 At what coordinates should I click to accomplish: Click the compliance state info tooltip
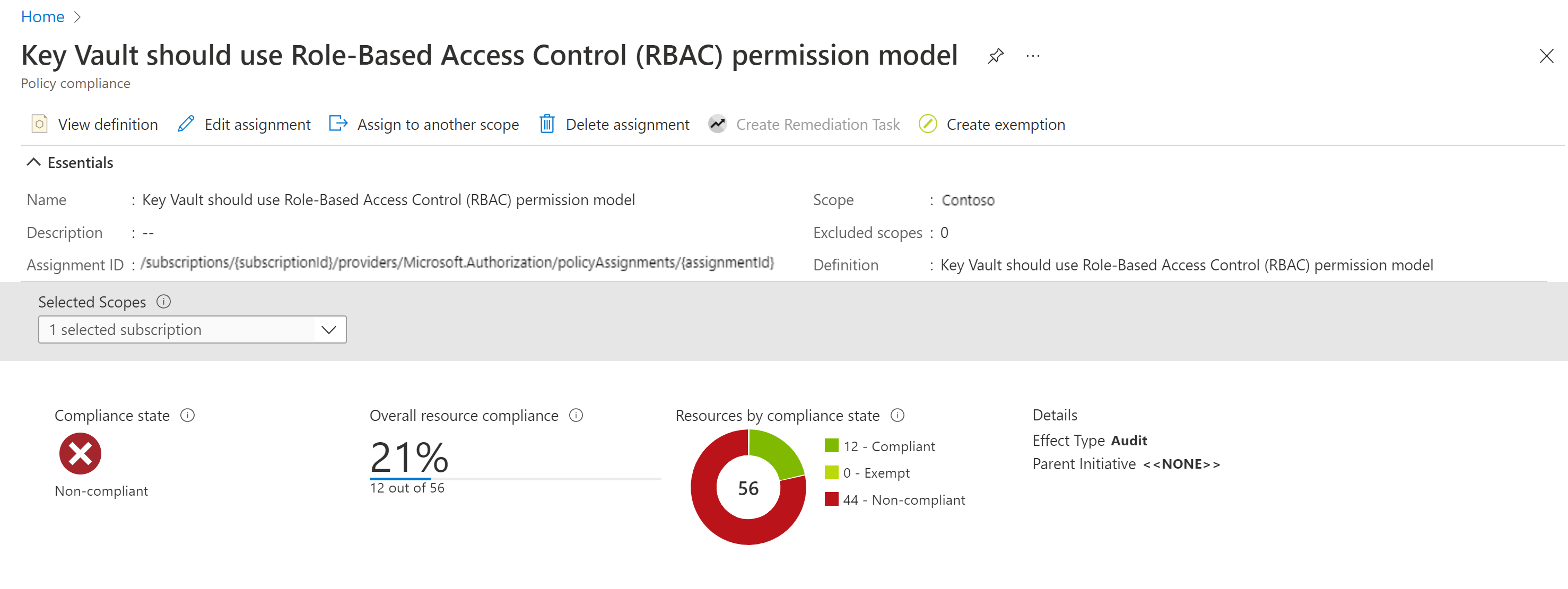click(x=189, y=415)
